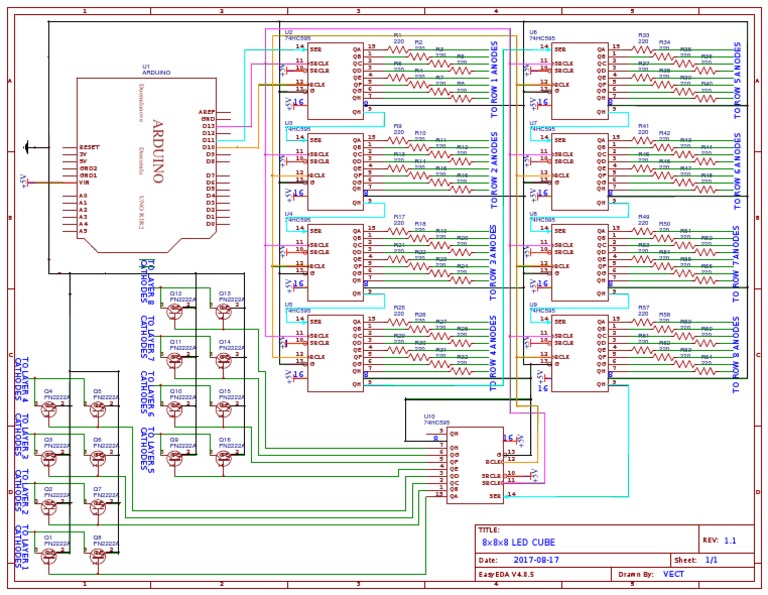768x595 pixels.
Task: Click resistor R33 220 symbol
Action: [x=643, y=49]
